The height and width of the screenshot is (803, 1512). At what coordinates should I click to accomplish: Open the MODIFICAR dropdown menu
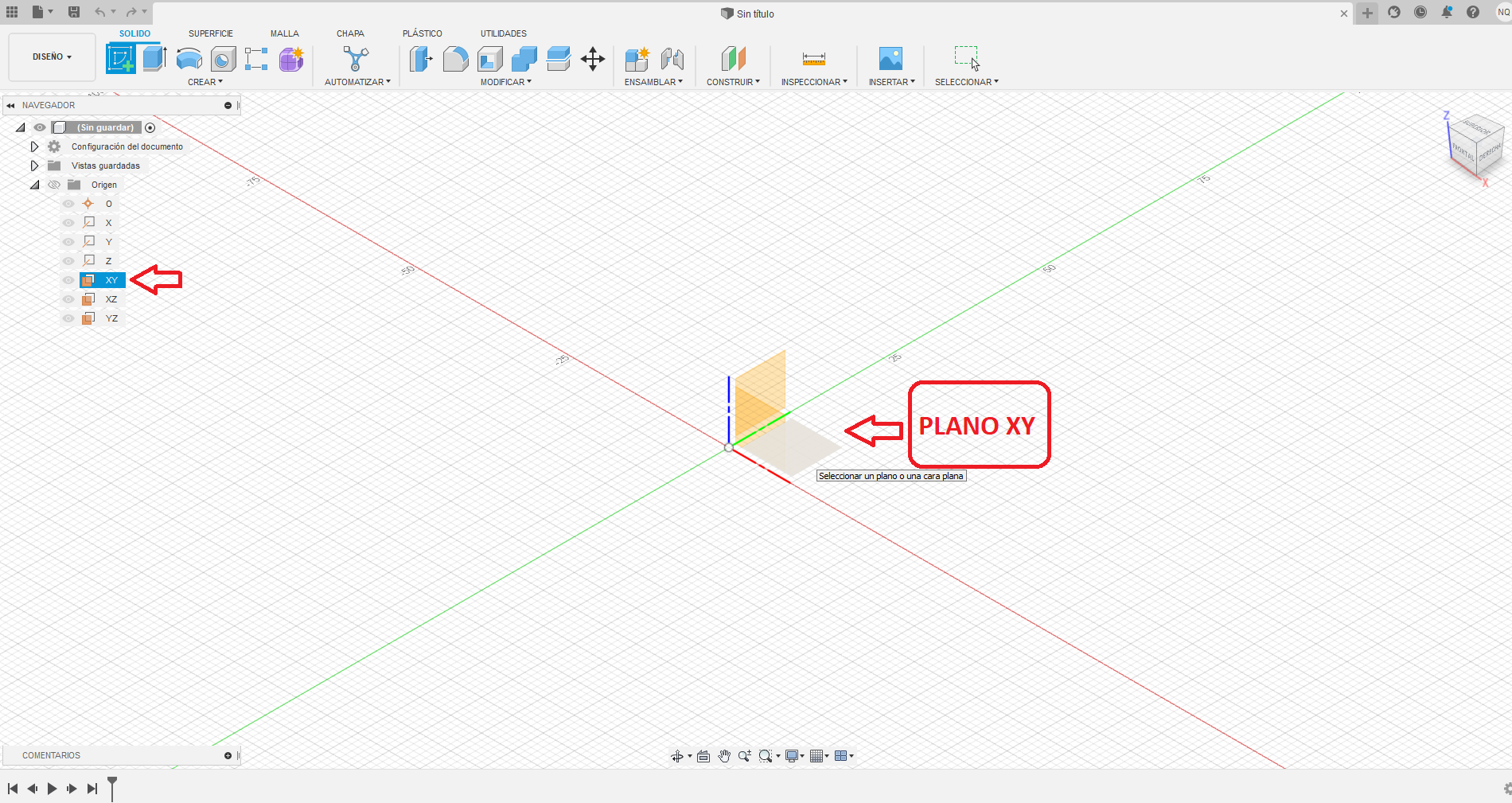point(506,82)
